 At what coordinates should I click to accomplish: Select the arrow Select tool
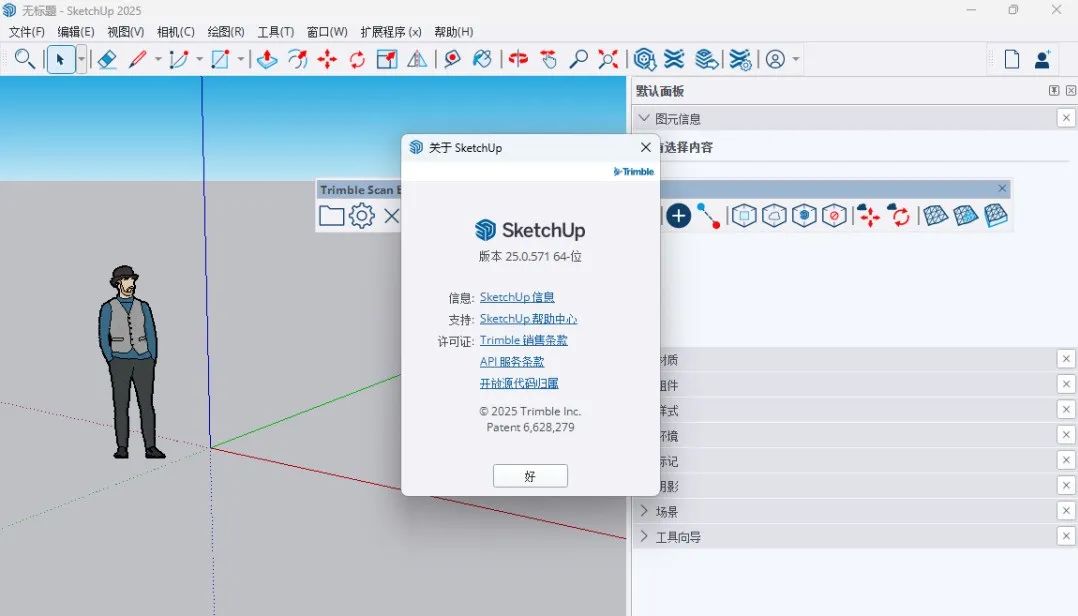coord(61,59)
